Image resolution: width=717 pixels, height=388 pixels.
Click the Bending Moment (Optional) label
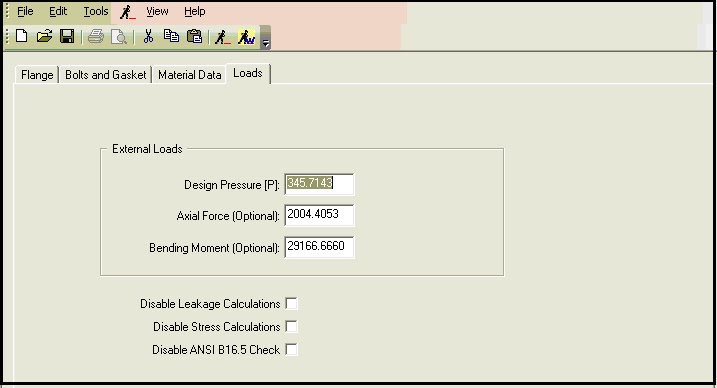coord(214,248)
